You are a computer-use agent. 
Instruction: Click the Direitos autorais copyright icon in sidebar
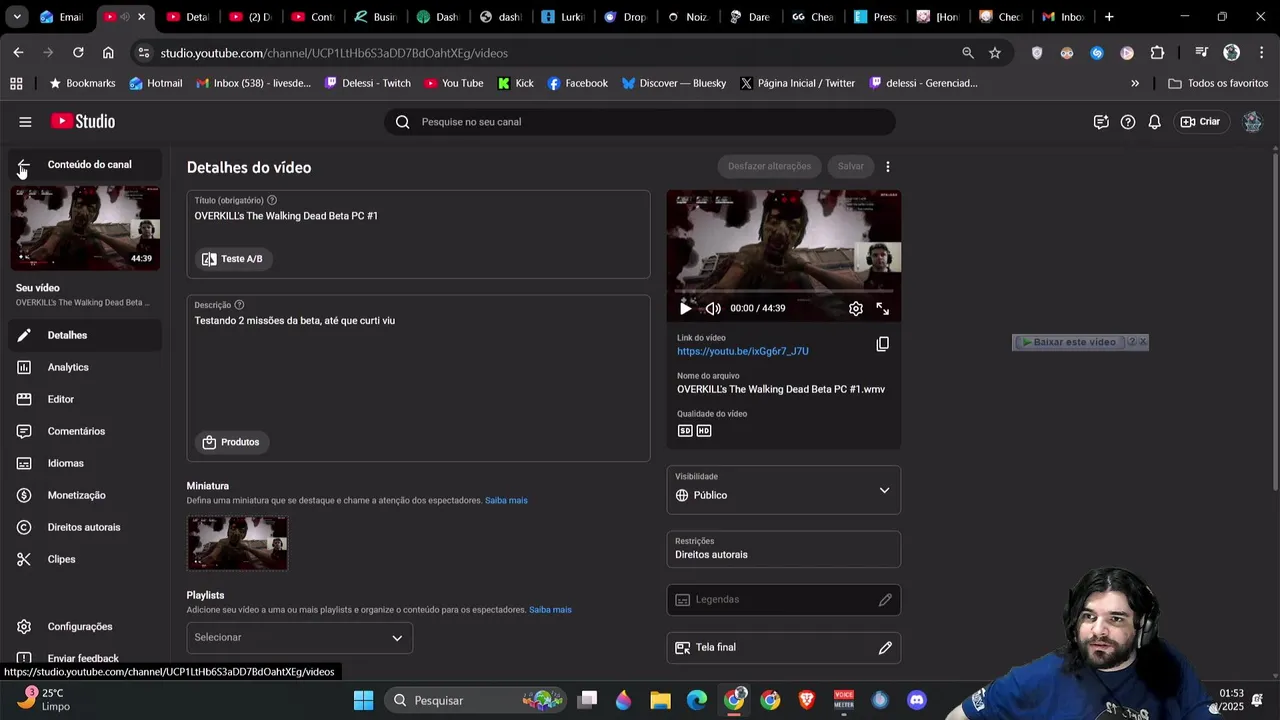click(x=24, y=527)
